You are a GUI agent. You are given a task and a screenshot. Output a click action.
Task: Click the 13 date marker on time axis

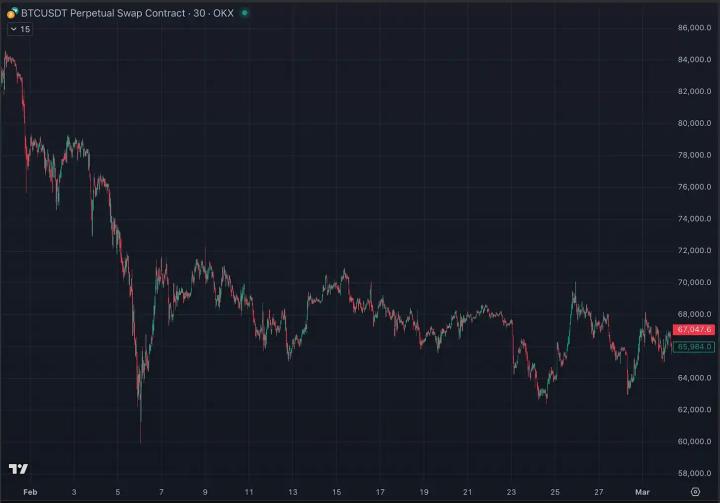pos(293,492)
